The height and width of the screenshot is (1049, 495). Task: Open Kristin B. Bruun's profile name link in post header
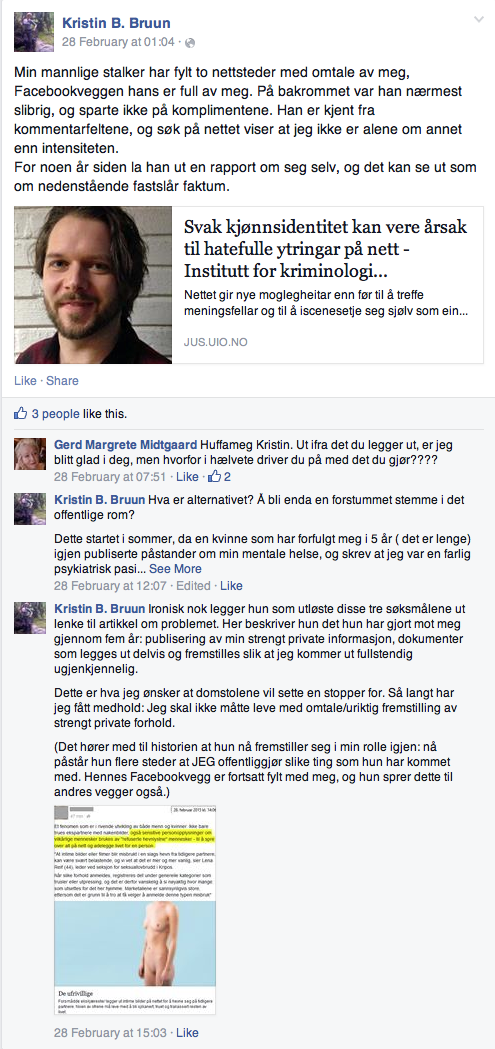click(x=116, y=23)
